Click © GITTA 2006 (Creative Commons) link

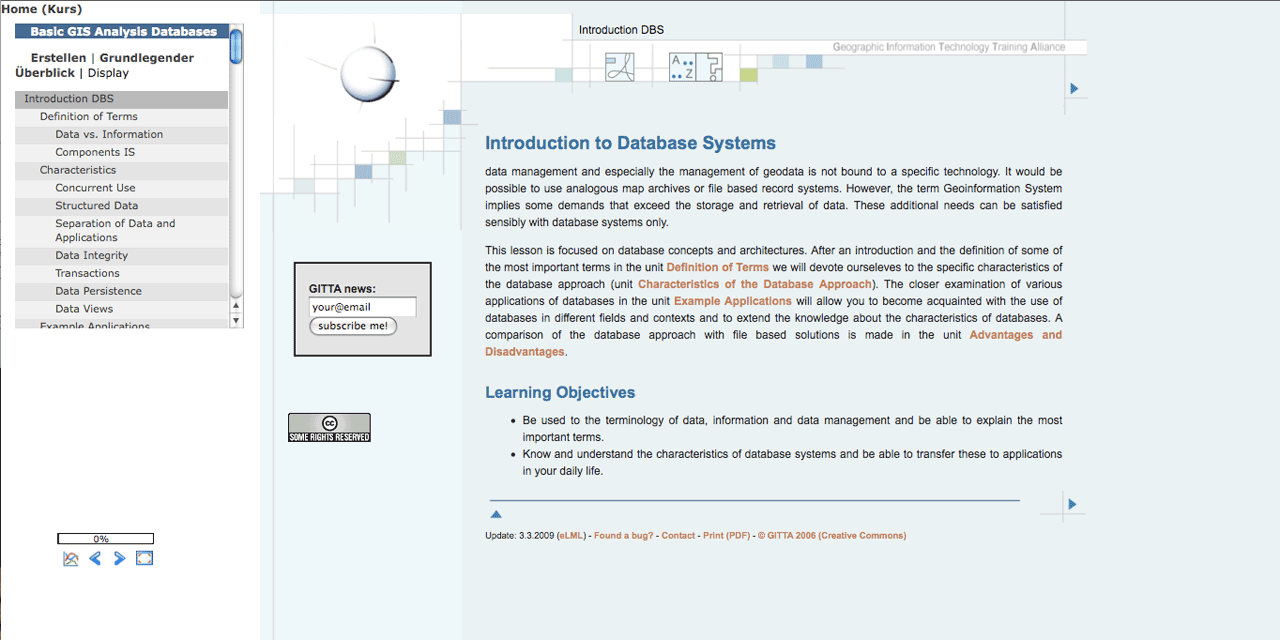(832, 536)
